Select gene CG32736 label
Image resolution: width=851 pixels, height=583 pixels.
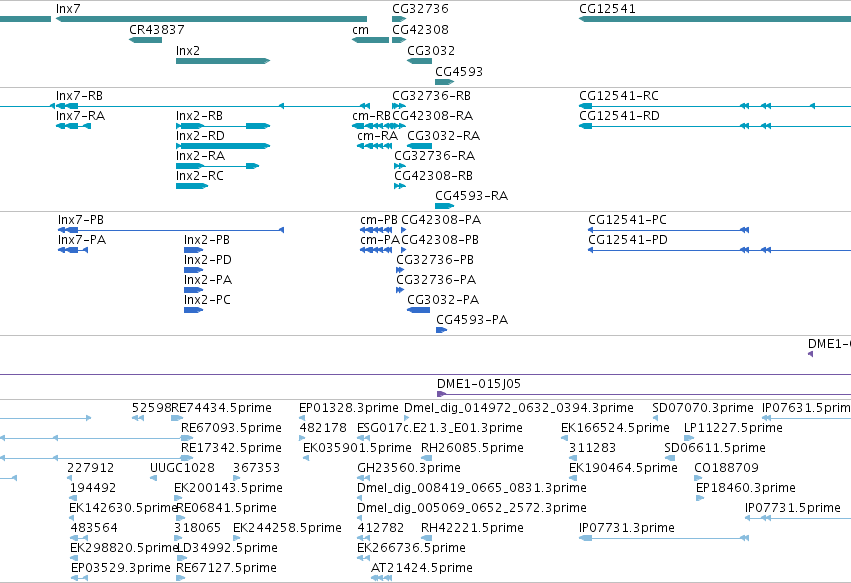[x=420, y=9]
